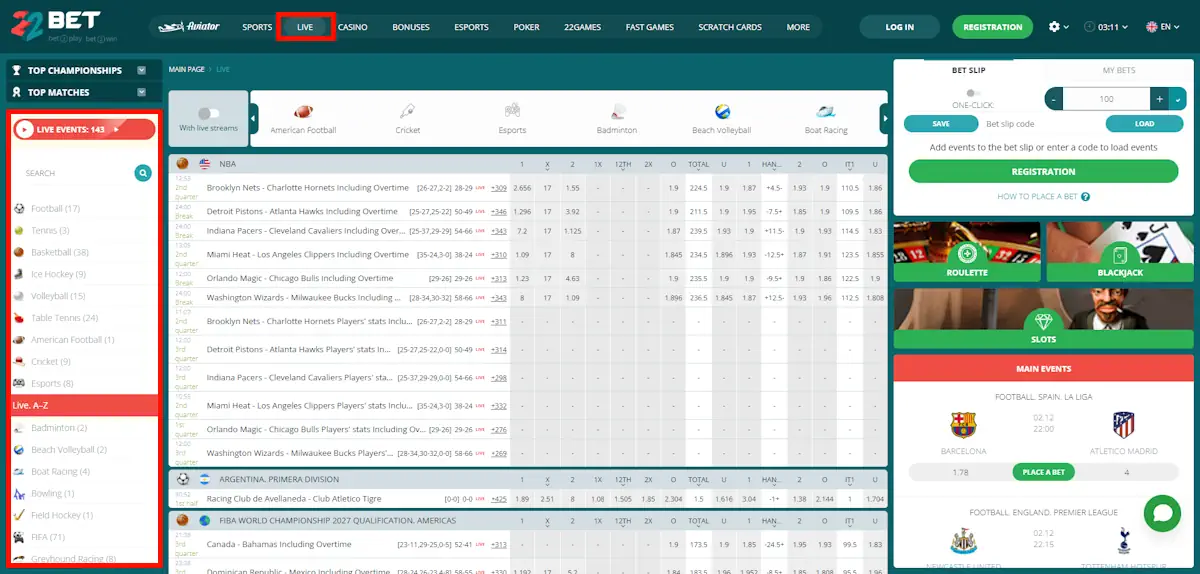Image resolution: width=1200 pixels, height=574 pixels.
Task: Open Volleyball (15) in sidebar
Action: tap(57, 296)
